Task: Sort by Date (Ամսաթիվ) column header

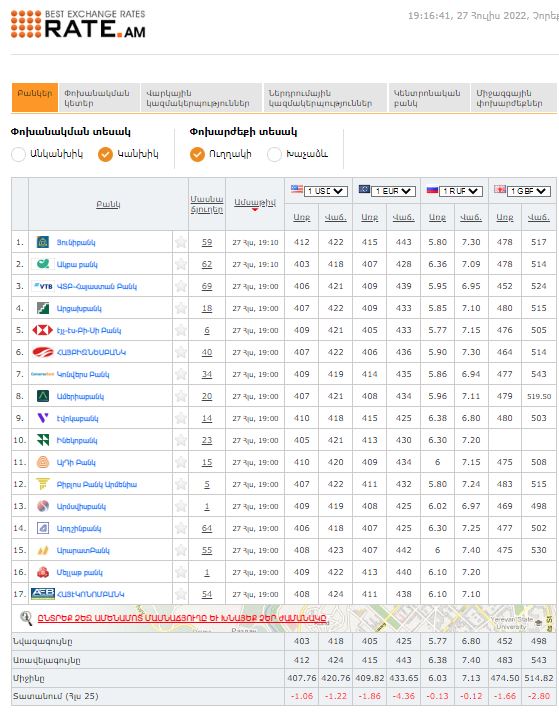Action: (255, 203)
